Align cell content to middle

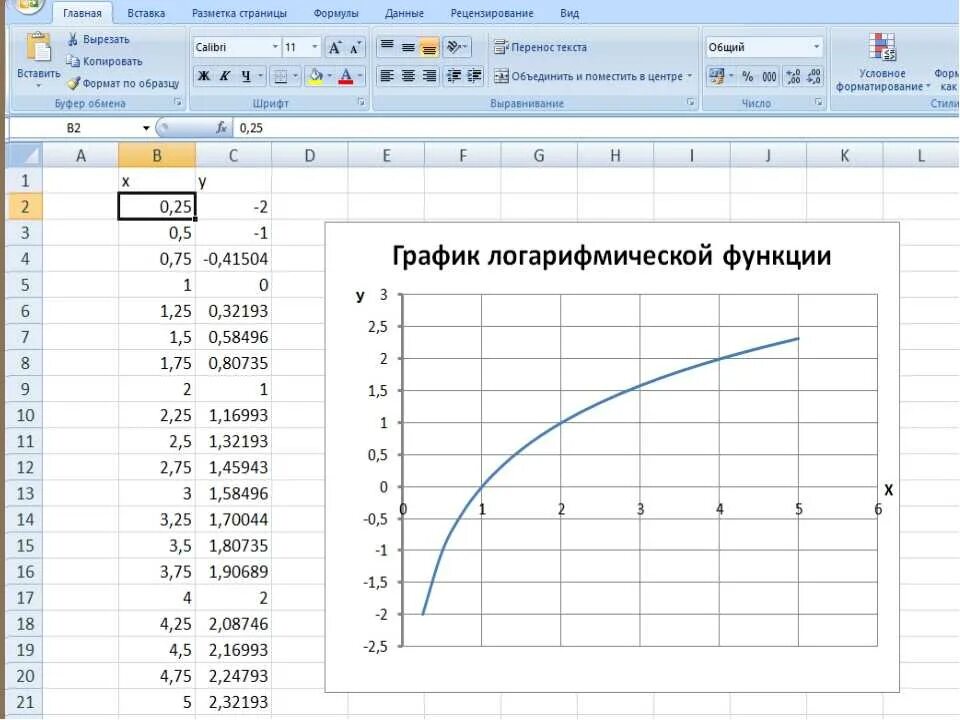(x=408, y=47)
